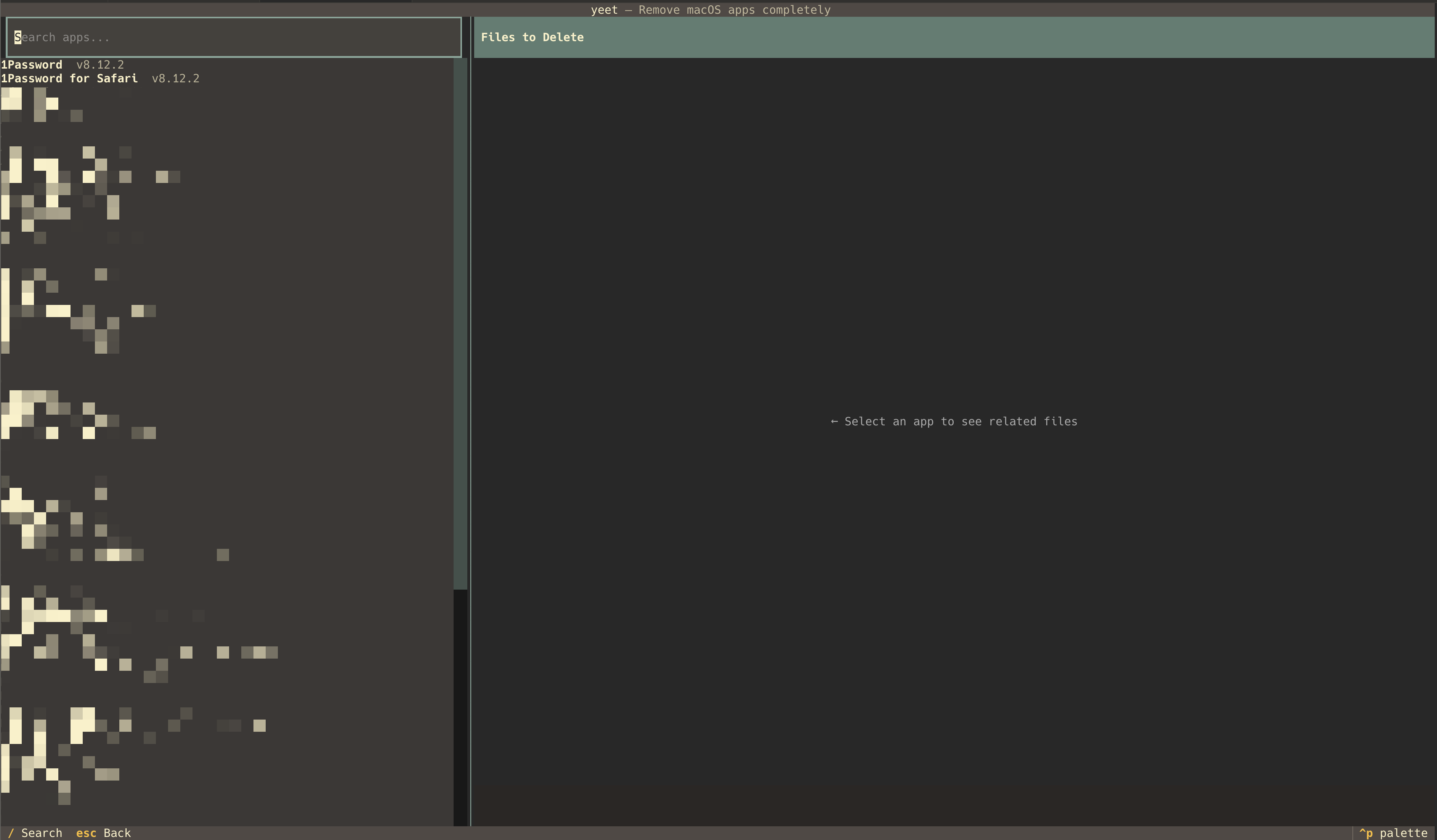
Task: Open the palette from footer
Action: 1403,833
